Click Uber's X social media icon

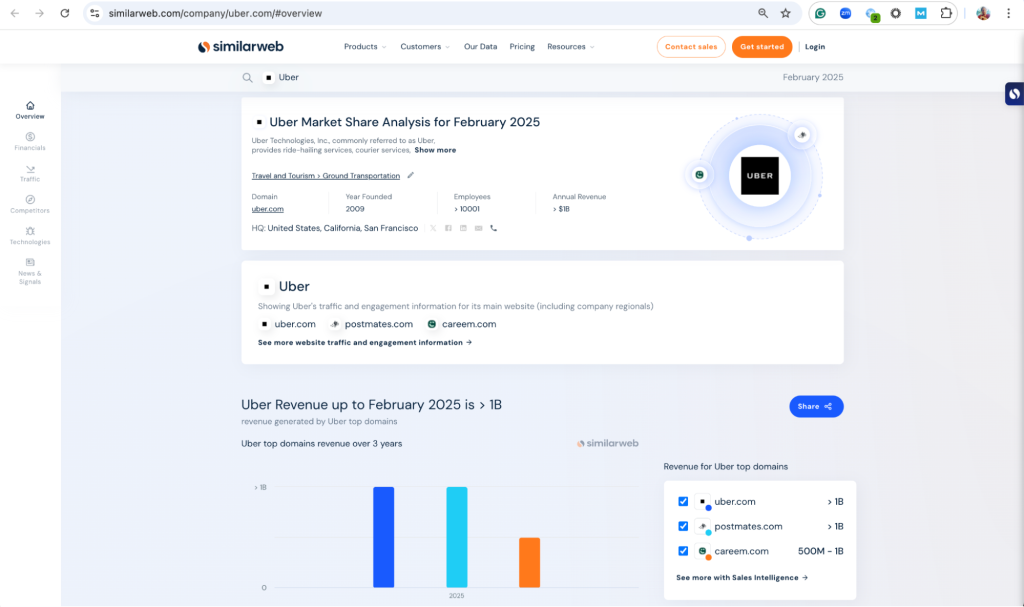(x=433, y=228)
